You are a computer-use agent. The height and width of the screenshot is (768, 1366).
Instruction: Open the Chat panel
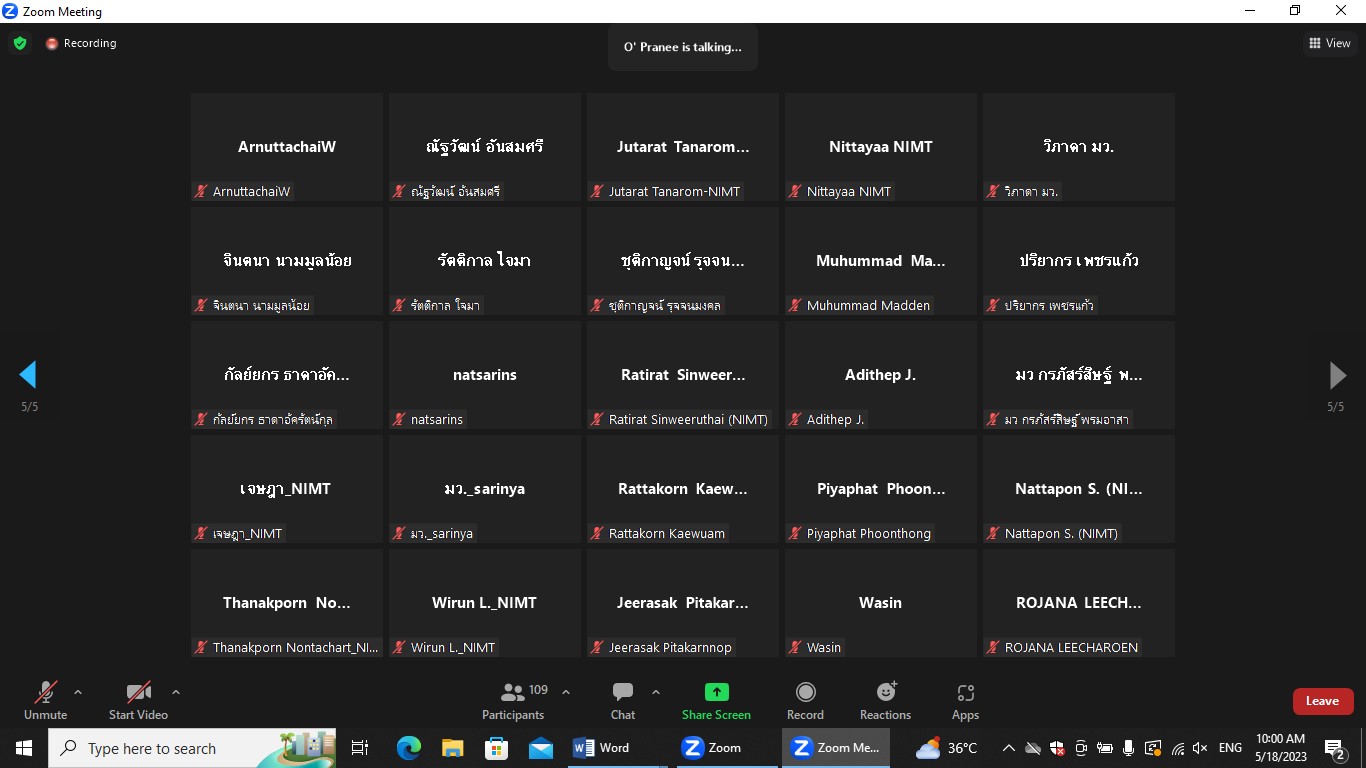[623, 693]
